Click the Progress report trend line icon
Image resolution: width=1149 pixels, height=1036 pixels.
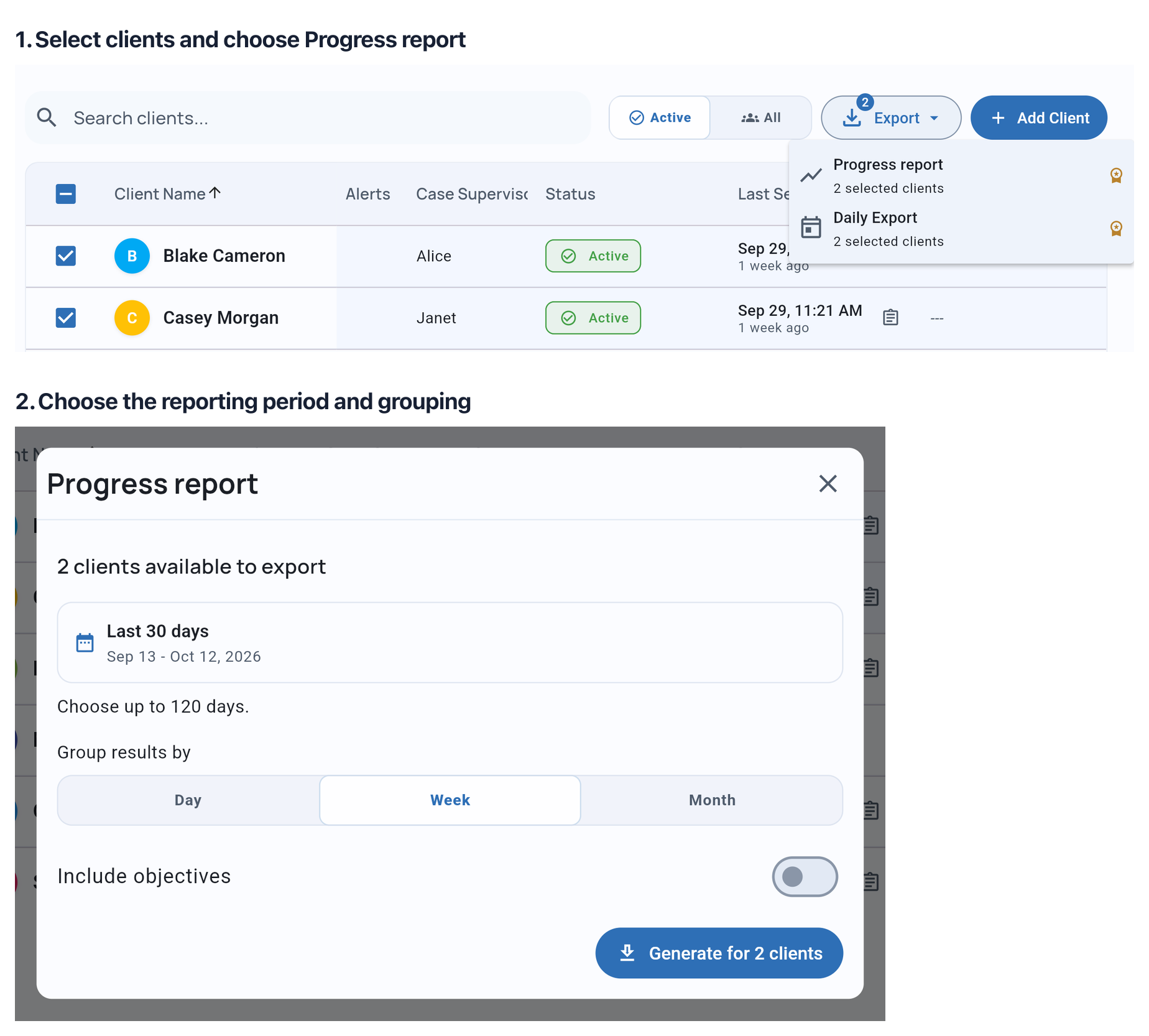(x=811, y=176)
